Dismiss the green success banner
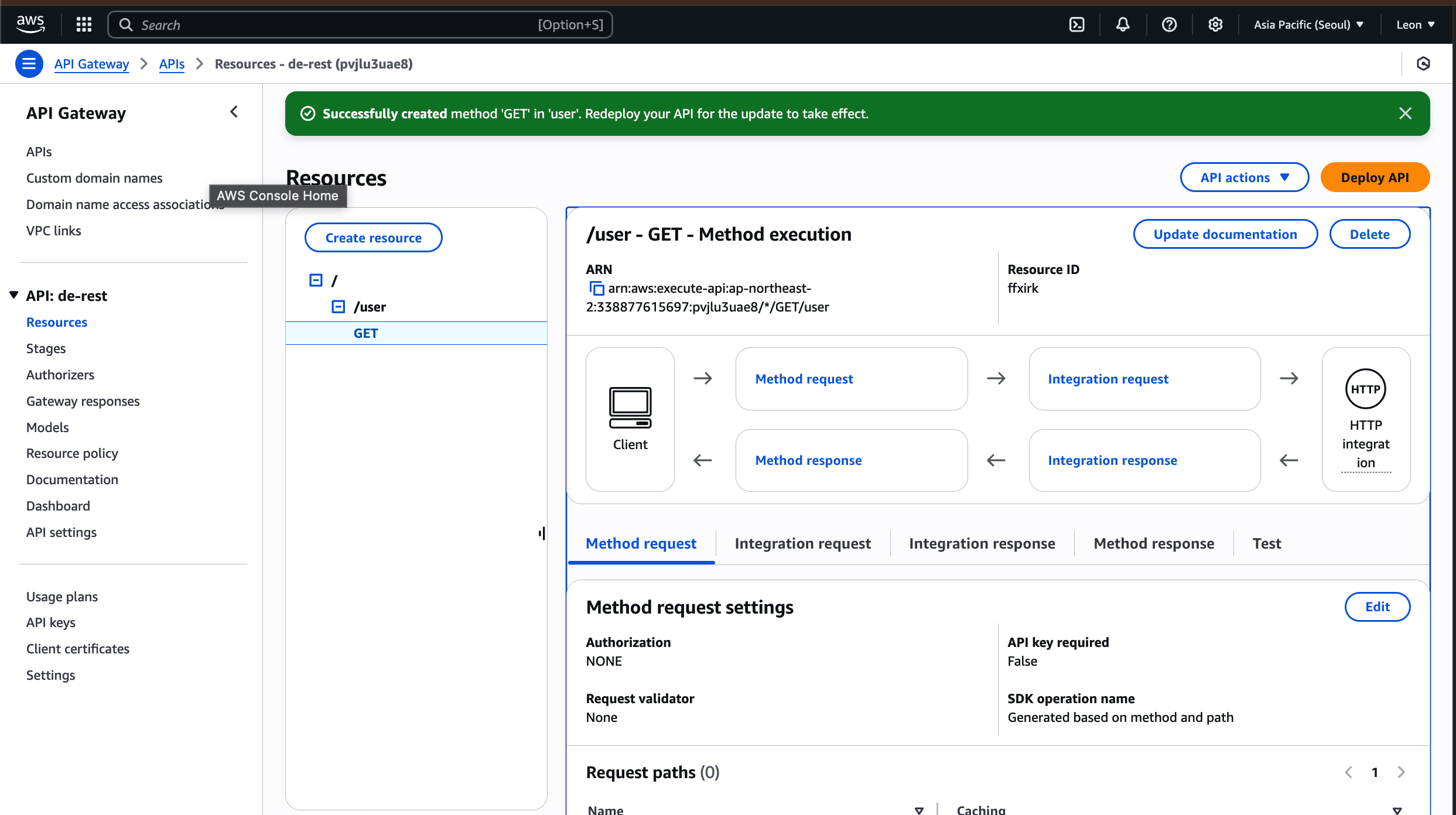The width and height of the screenshot is (1456, 815). tap(1405, 114)
